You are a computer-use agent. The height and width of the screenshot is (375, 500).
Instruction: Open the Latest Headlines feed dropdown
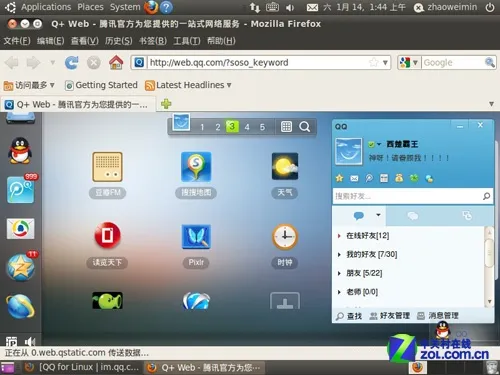pos(188,85)
